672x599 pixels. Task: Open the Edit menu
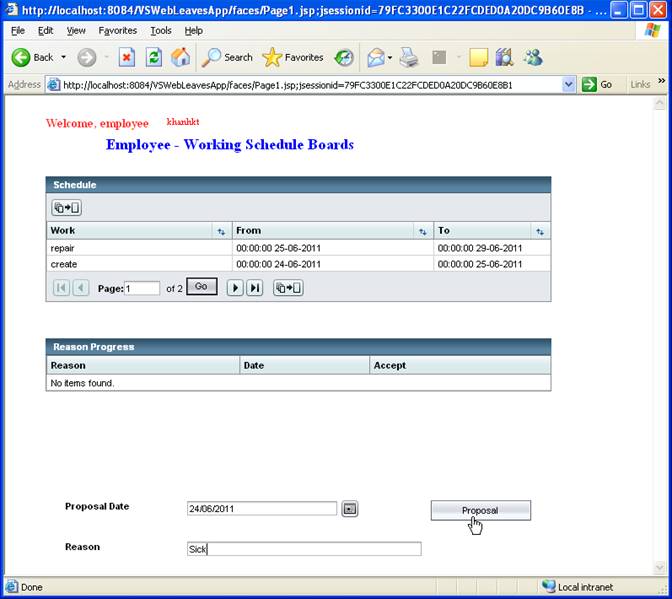(45, 30)
